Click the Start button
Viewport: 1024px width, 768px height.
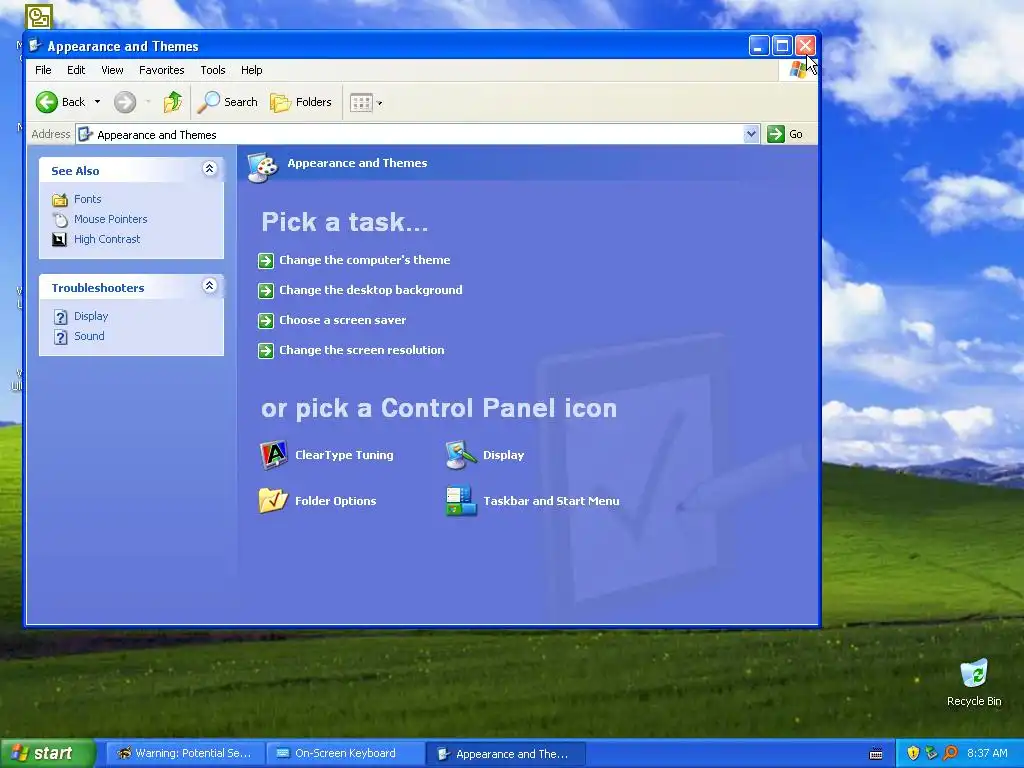point(47,753)
